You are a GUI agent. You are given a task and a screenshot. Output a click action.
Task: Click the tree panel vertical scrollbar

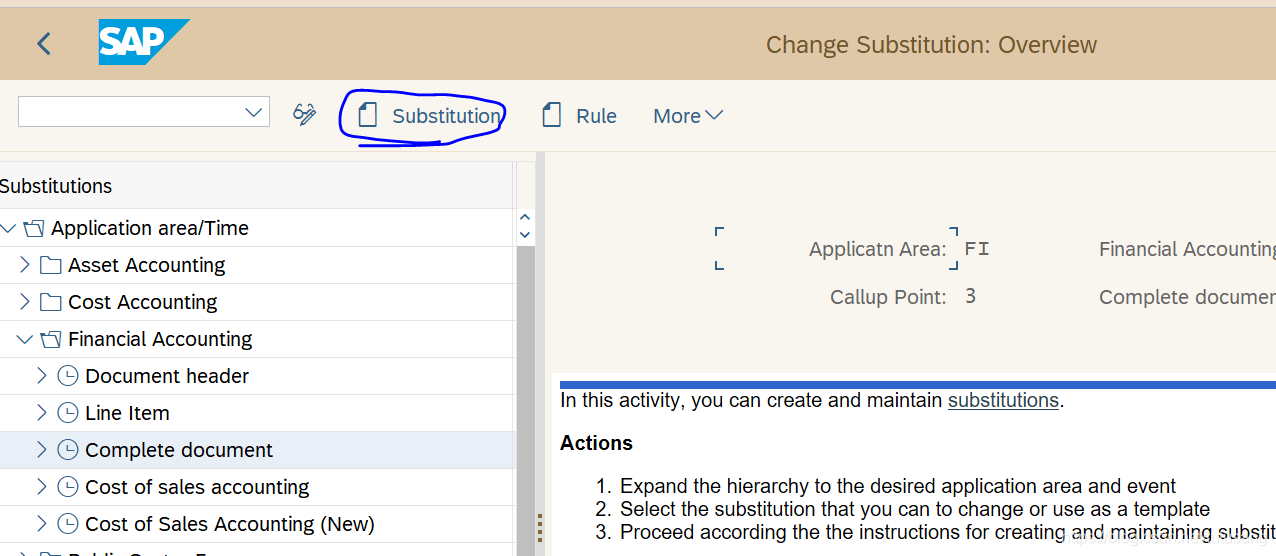point(525,400)
